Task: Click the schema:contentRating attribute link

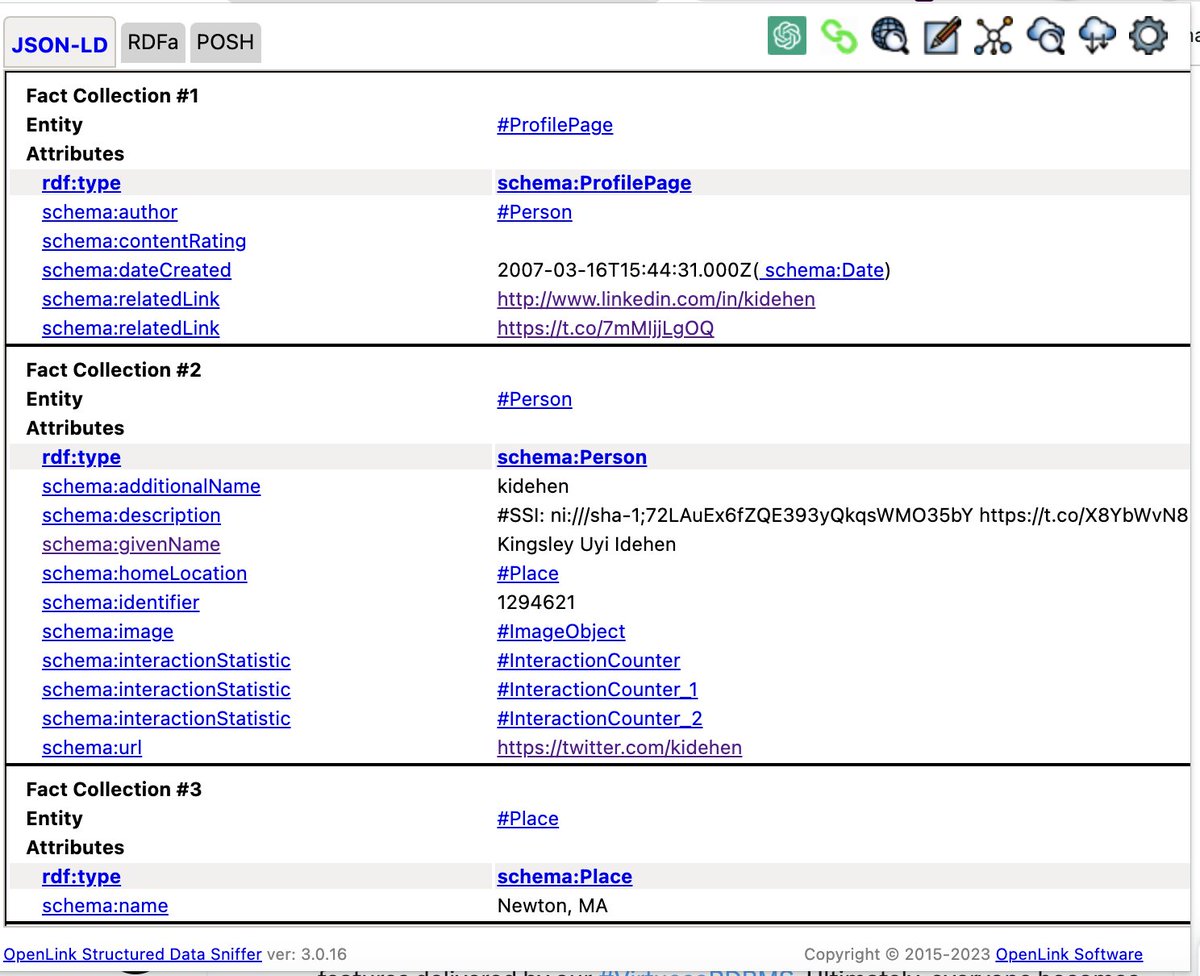Action: tap(144, 241)
